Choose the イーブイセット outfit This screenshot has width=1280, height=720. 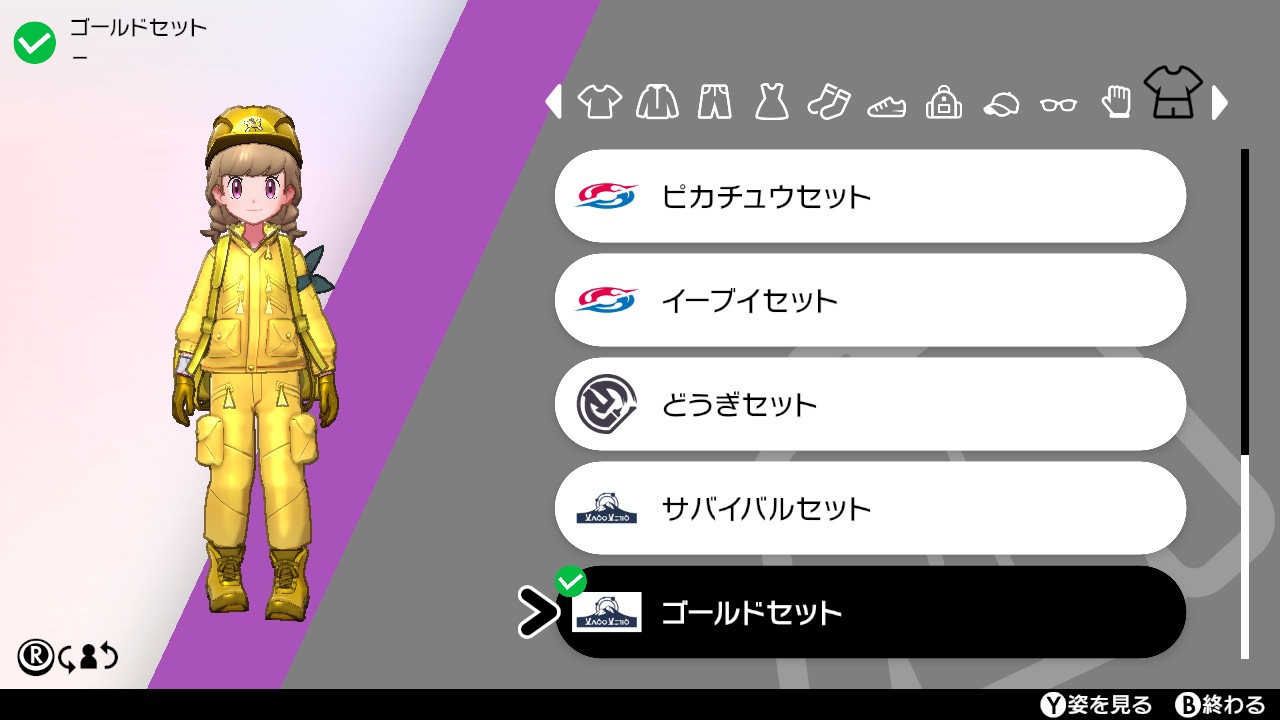pos(870,300)
